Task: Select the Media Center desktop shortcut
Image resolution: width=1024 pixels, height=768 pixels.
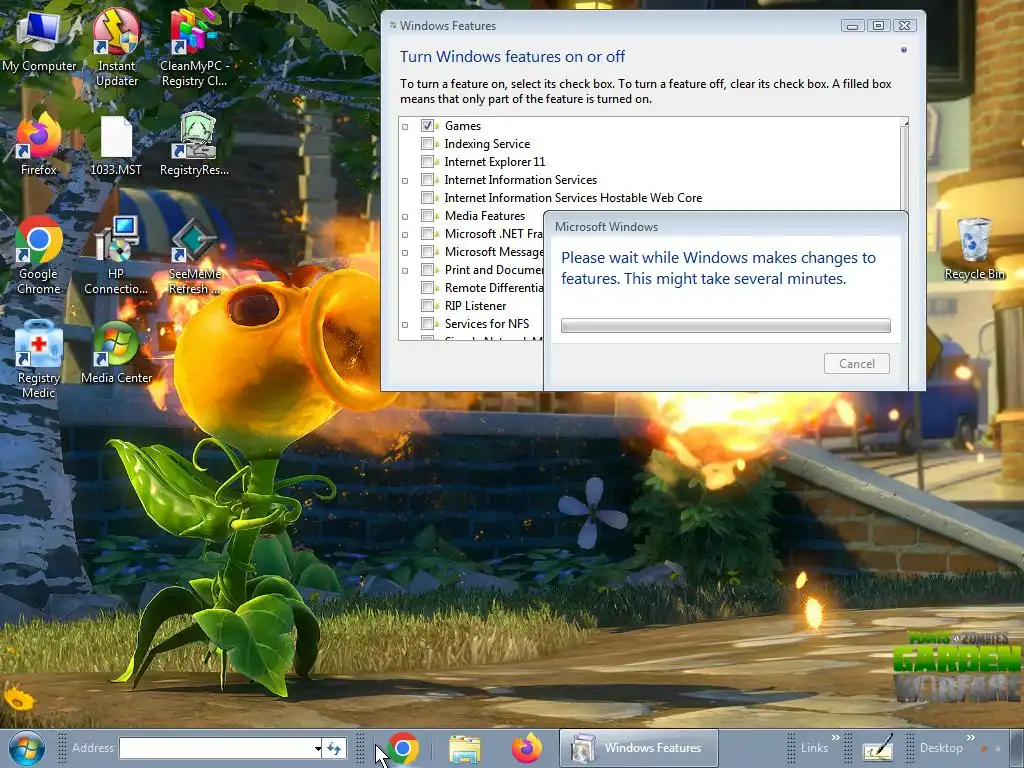Action: (x=116, y=353)
